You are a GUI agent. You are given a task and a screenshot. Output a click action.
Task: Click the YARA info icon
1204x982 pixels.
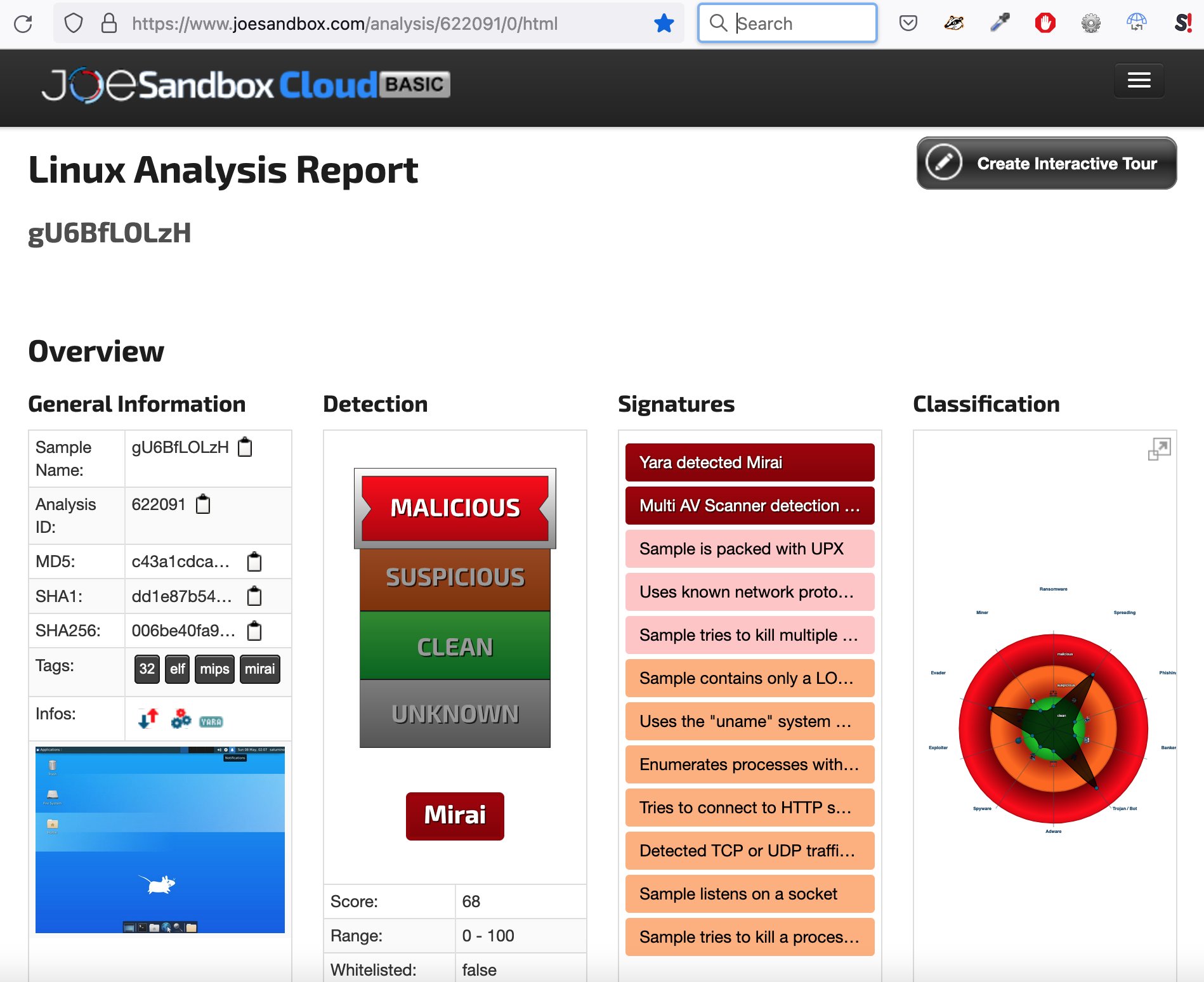(x=211, y=722)
